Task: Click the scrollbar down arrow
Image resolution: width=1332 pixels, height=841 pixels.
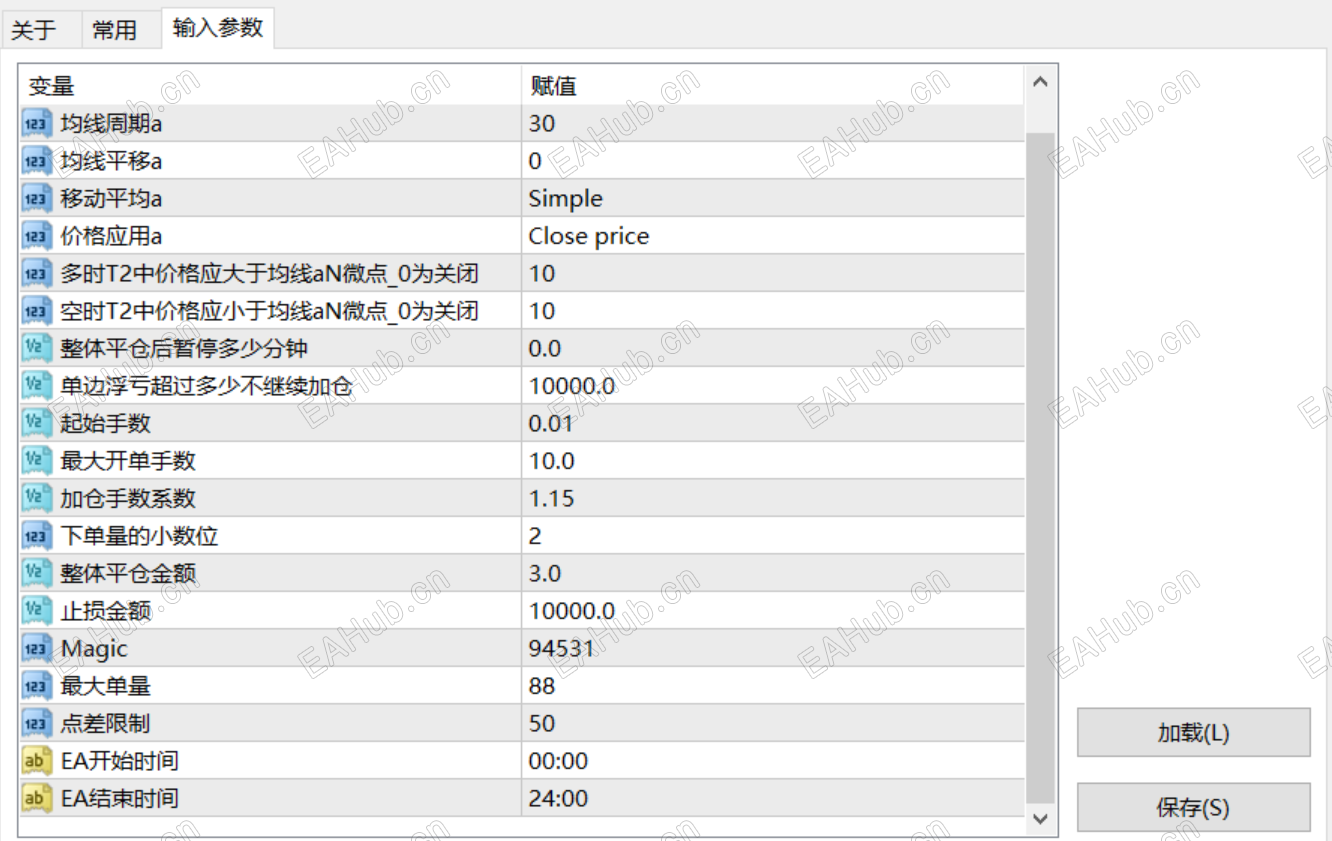Action: 1040,819
